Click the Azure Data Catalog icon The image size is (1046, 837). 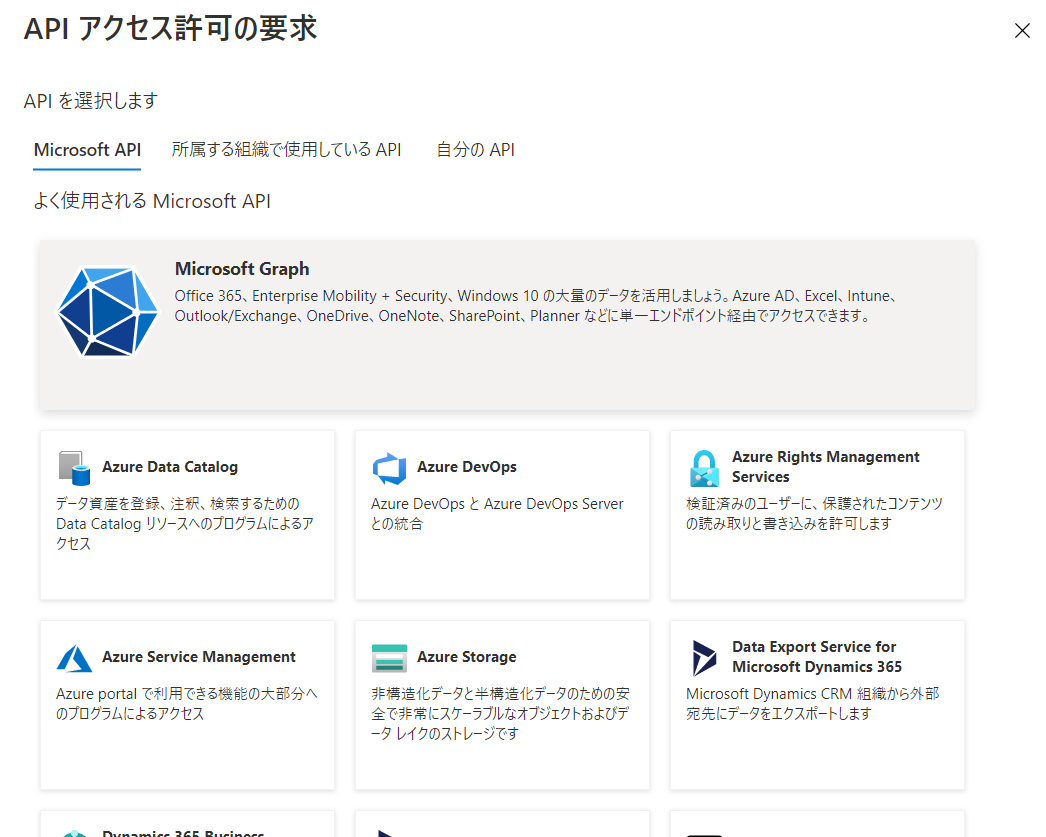pyautogui.click(x=74, y=468)
